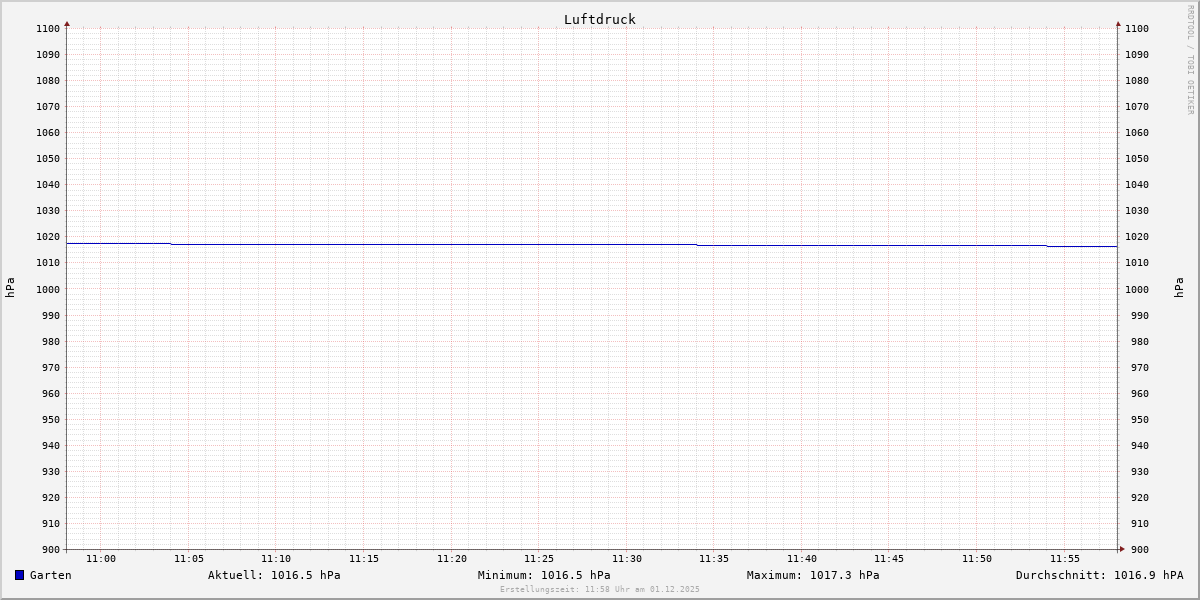Click the rotated hPa label on left axis
The width and height of the screenshot is (1200, 600).
tap(10, 288)
